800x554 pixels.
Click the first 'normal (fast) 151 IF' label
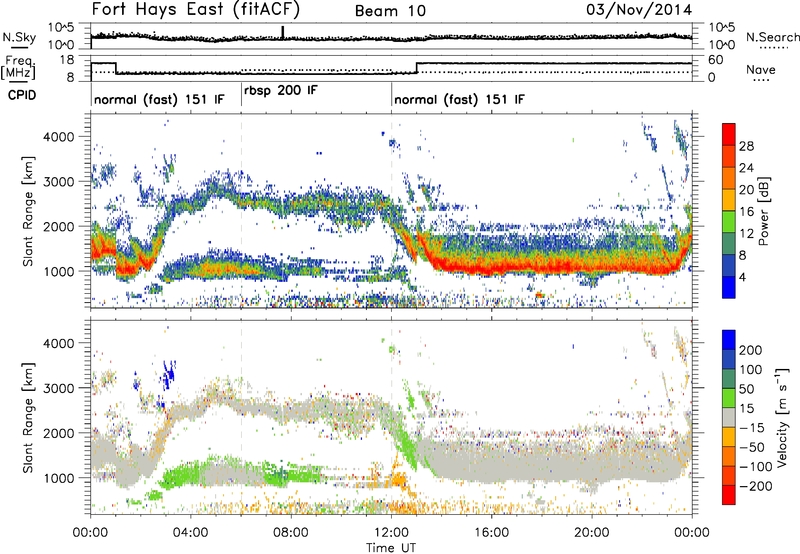pyautogui.click(x=159, y=99)
